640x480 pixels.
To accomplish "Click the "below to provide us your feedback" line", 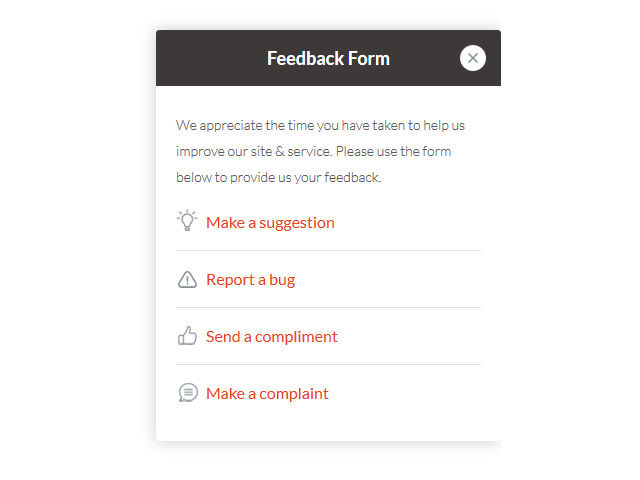I will (x=279, y=178).
